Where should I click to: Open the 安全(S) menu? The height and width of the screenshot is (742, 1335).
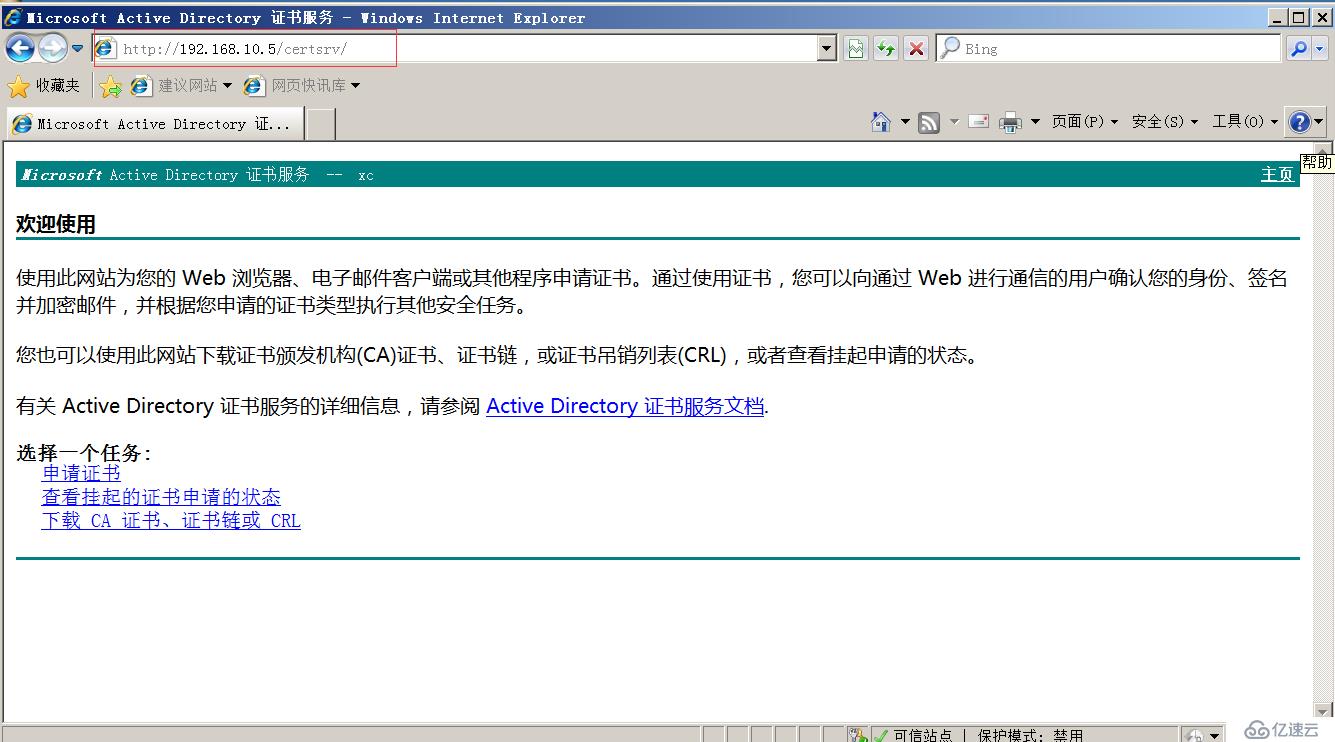pos(1165,122)
